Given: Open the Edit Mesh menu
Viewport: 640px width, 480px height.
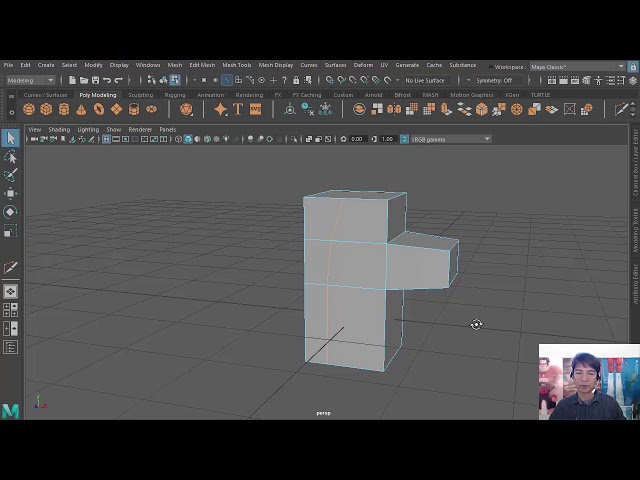Looking at the screenshot, I should pyautogui.click(x=201, y=65).
